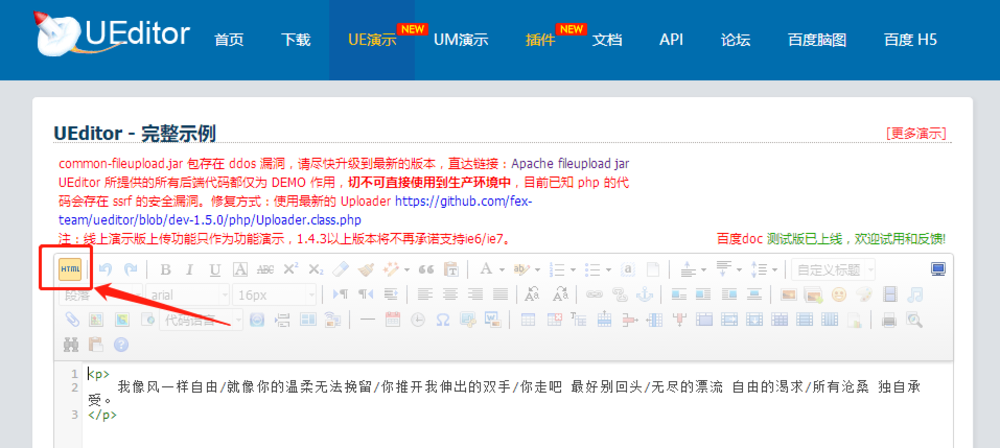Convert text to uppercase
The width and height of the screenshot is (1000, 448).
click(531, 295)
